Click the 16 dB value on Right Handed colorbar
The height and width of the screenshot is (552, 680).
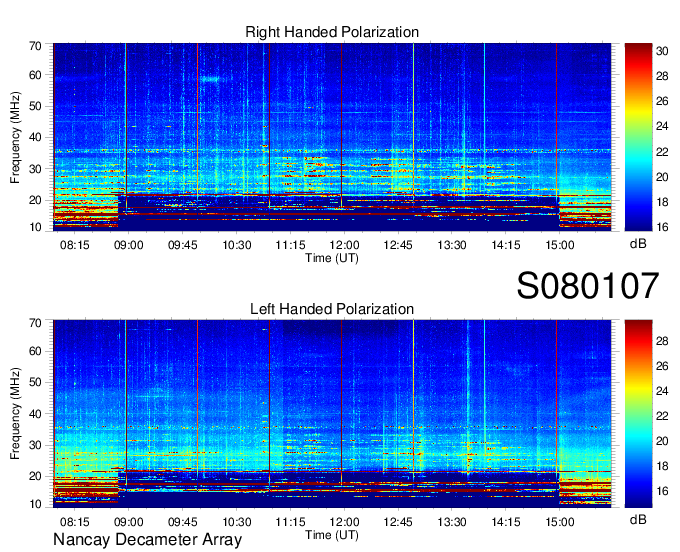click(662, 227)
